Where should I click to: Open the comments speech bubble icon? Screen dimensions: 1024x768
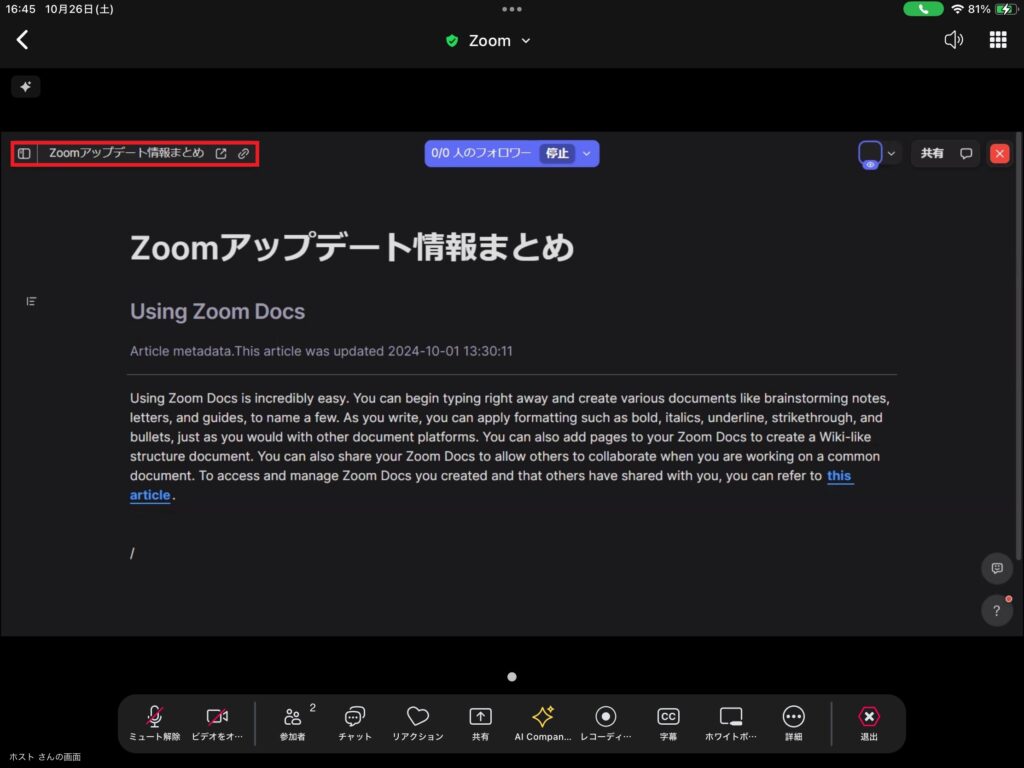click(x=966, y=154)
